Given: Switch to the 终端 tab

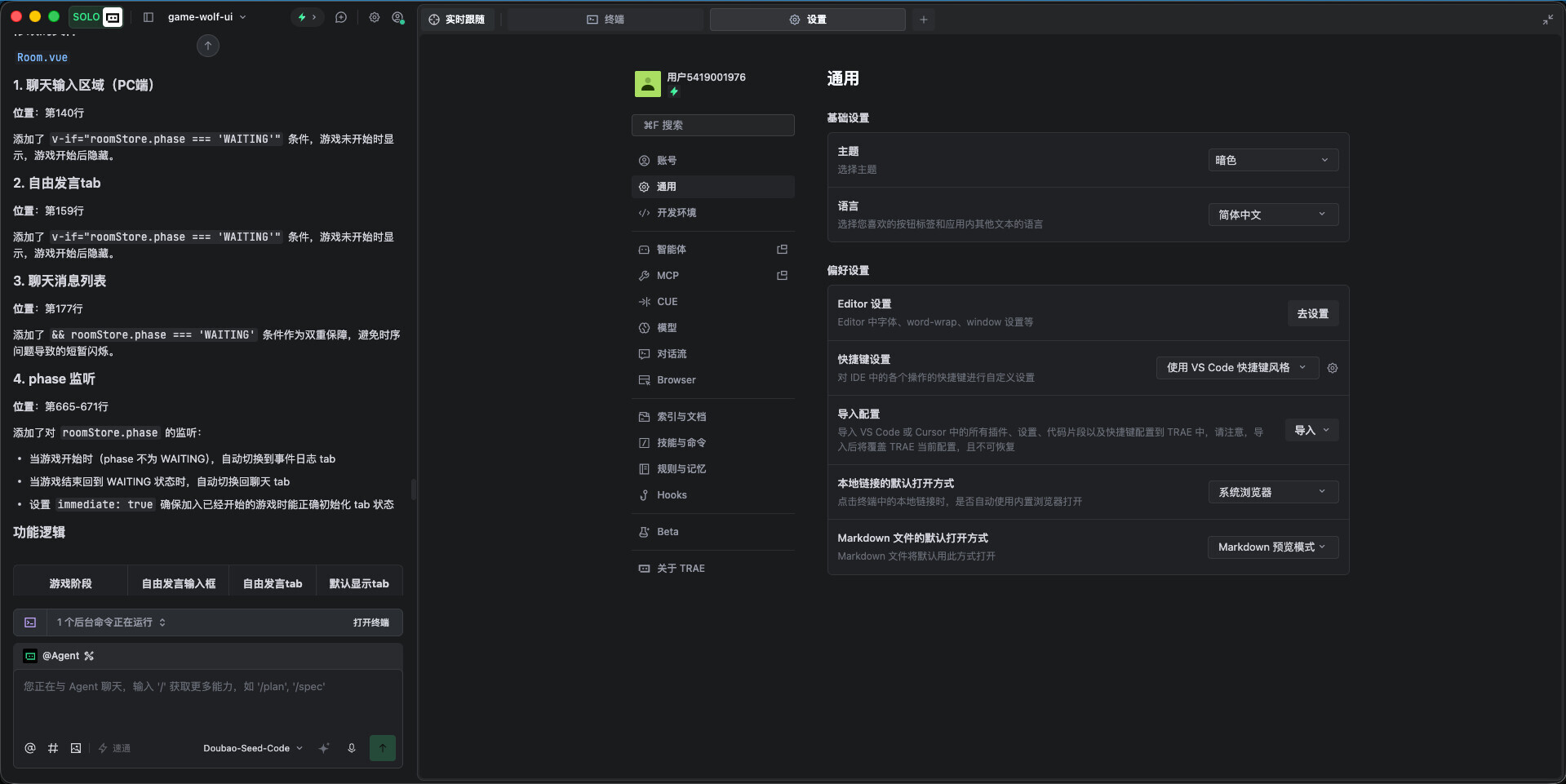Looking at the screenshot, I should pos(606,20).
